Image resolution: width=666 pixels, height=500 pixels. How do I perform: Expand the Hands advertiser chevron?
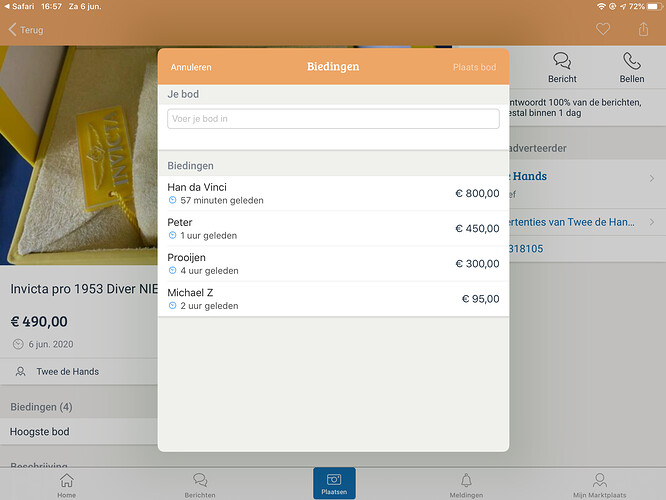[x=652, y=178]
